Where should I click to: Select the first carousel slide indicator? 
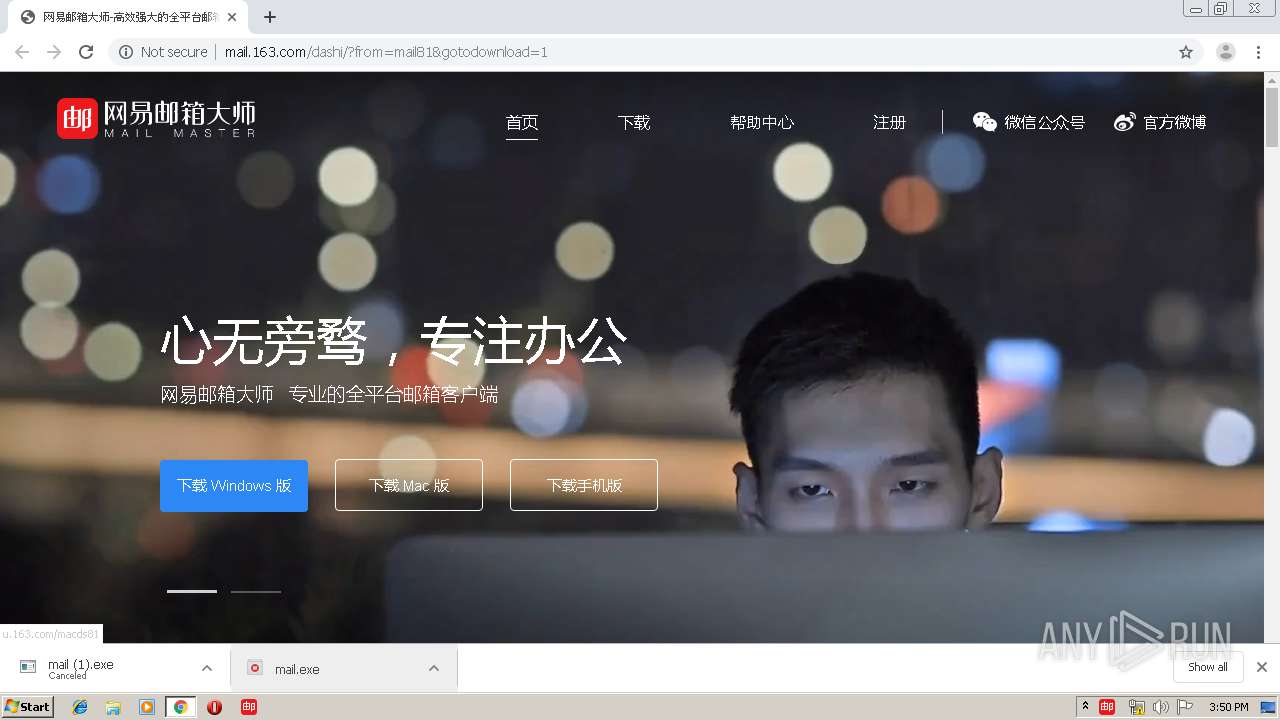click(192, 591)
